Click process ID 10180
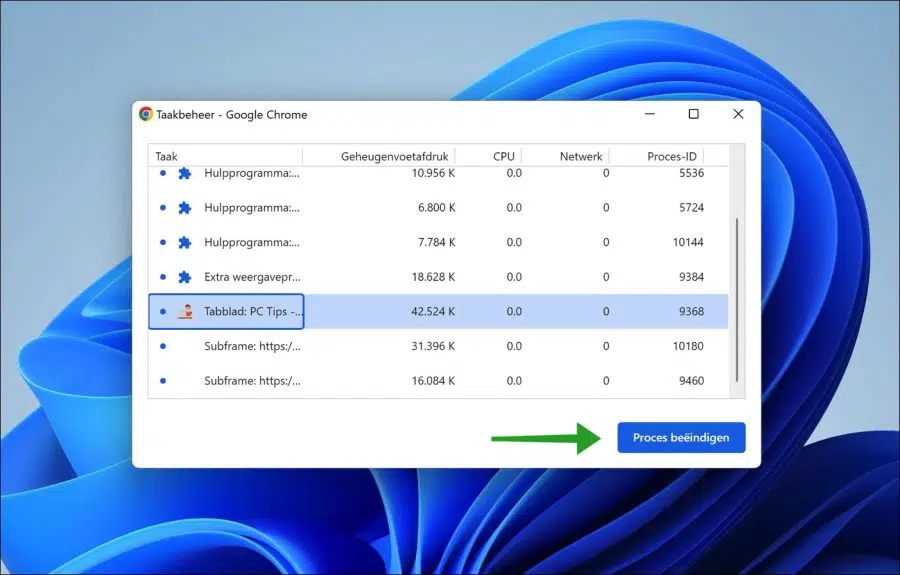The height and width of the screenshot is (575, 900). tap(688, 346)
